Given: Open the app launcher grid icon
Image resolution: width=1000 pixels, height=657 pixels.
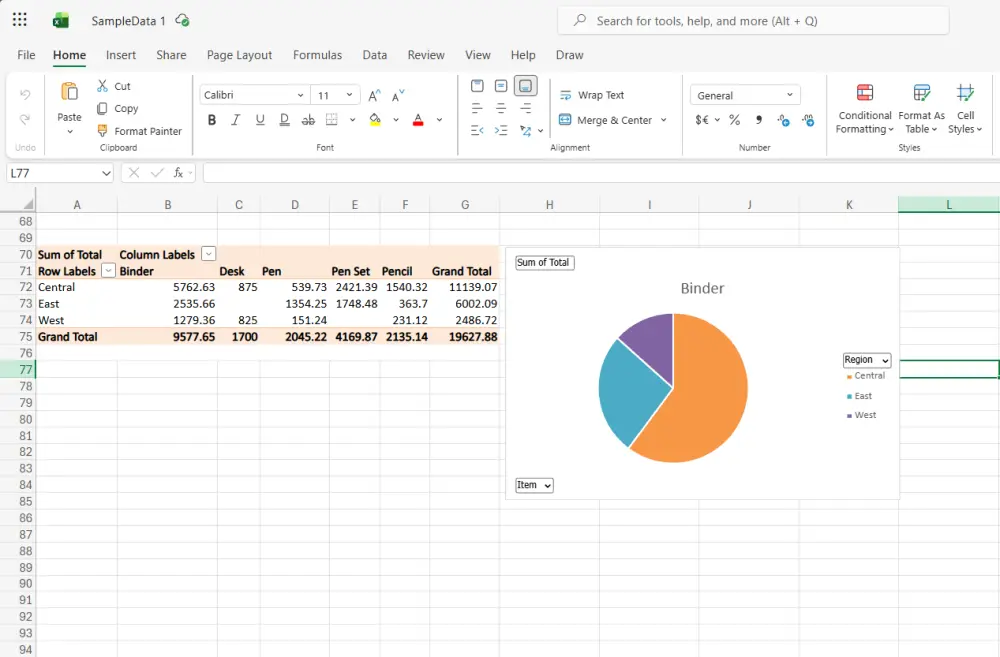Looking at the screenshot, I should [x=20, y=20].
